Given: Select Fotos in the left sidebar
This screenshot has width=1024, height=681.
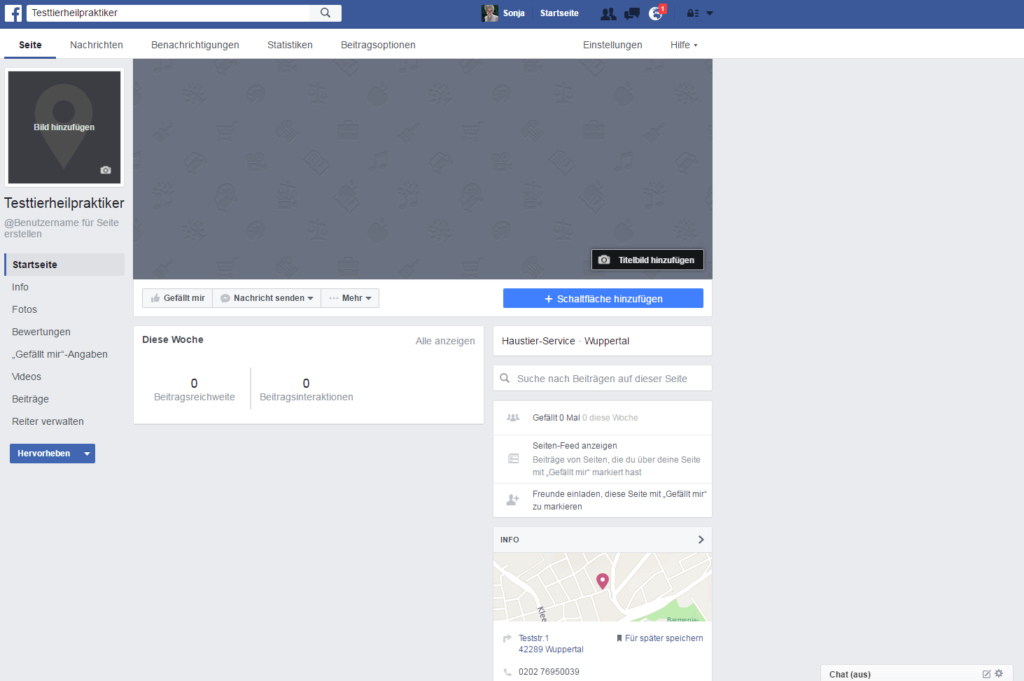Looking at the screenshot, I should coord(24,309).
